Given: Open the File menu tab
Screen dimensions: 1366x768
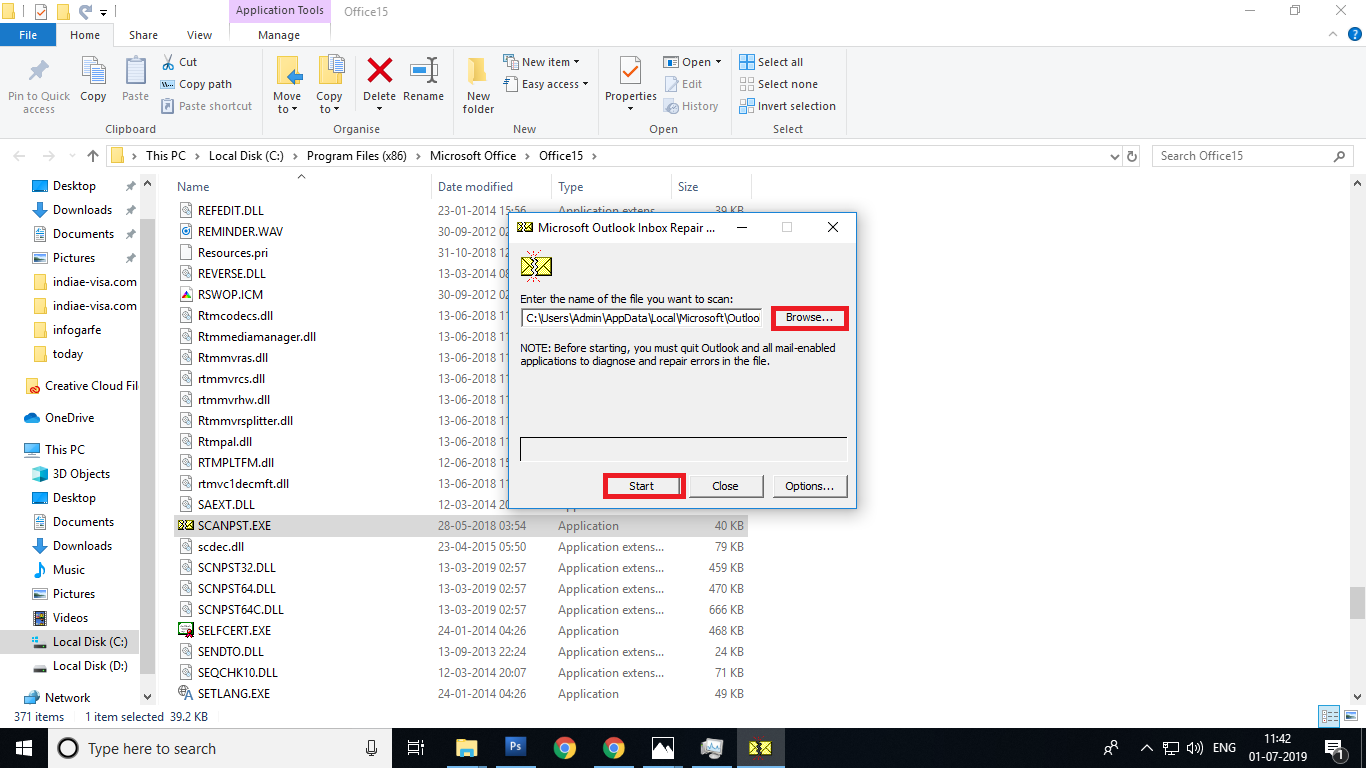Looking at the screenshot, I should click(28, 35).
